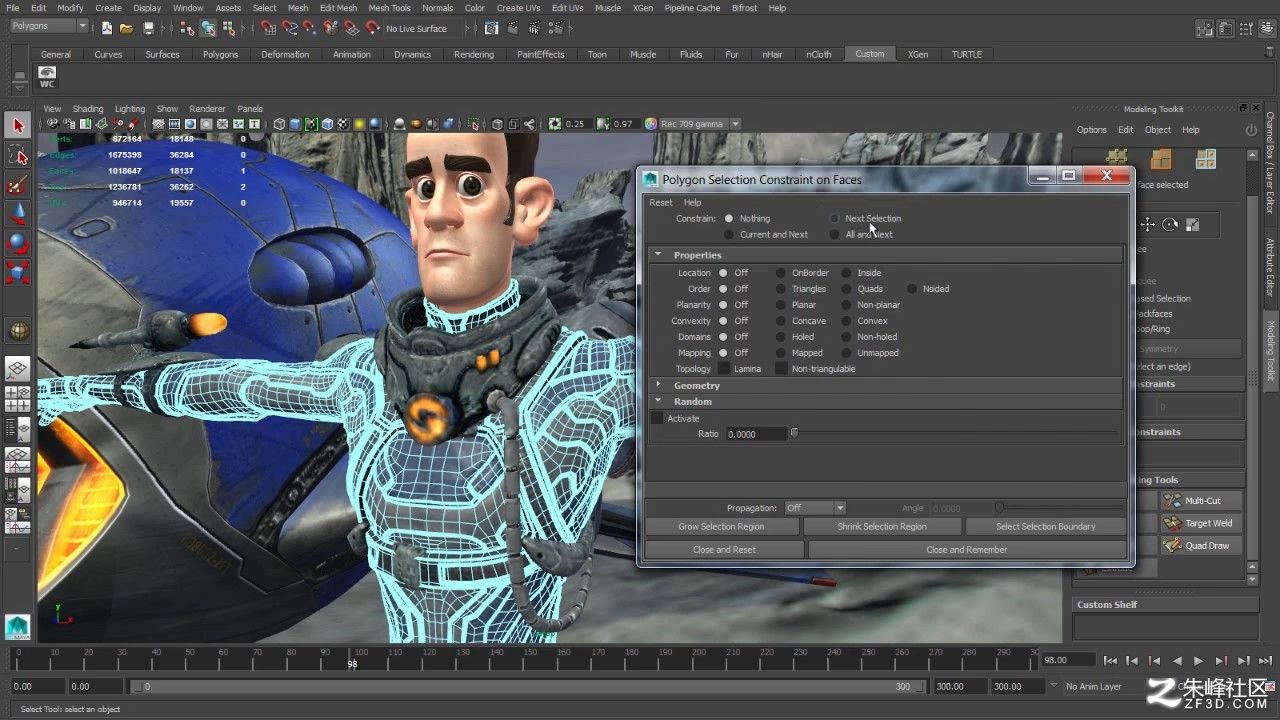
Task: Switch to single perspective view layout
Action: point(17,369)
